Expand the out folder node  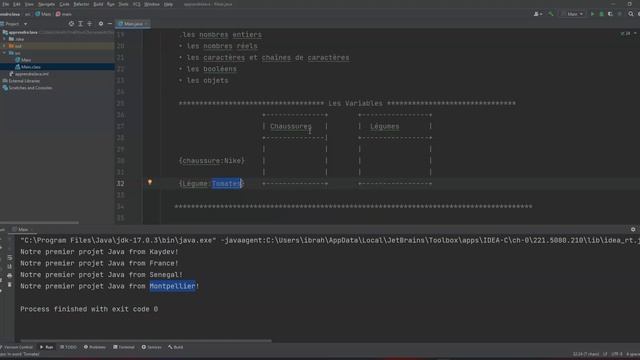point(4,46)
